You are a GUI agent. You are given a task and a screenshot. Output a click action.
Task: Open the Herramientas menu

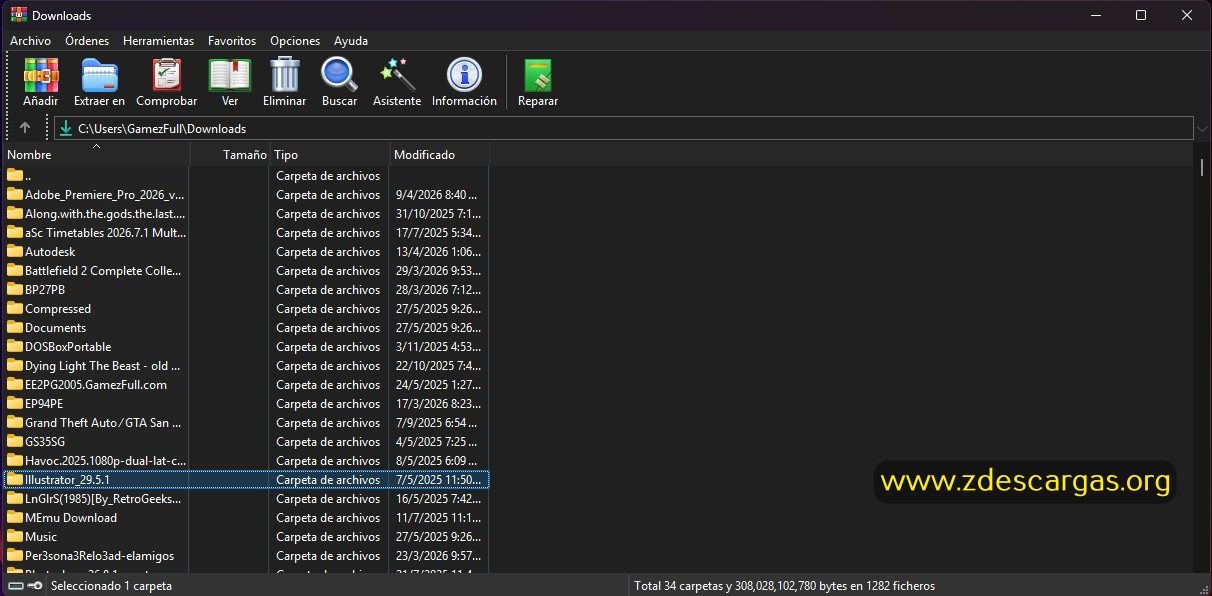(158, 41)
